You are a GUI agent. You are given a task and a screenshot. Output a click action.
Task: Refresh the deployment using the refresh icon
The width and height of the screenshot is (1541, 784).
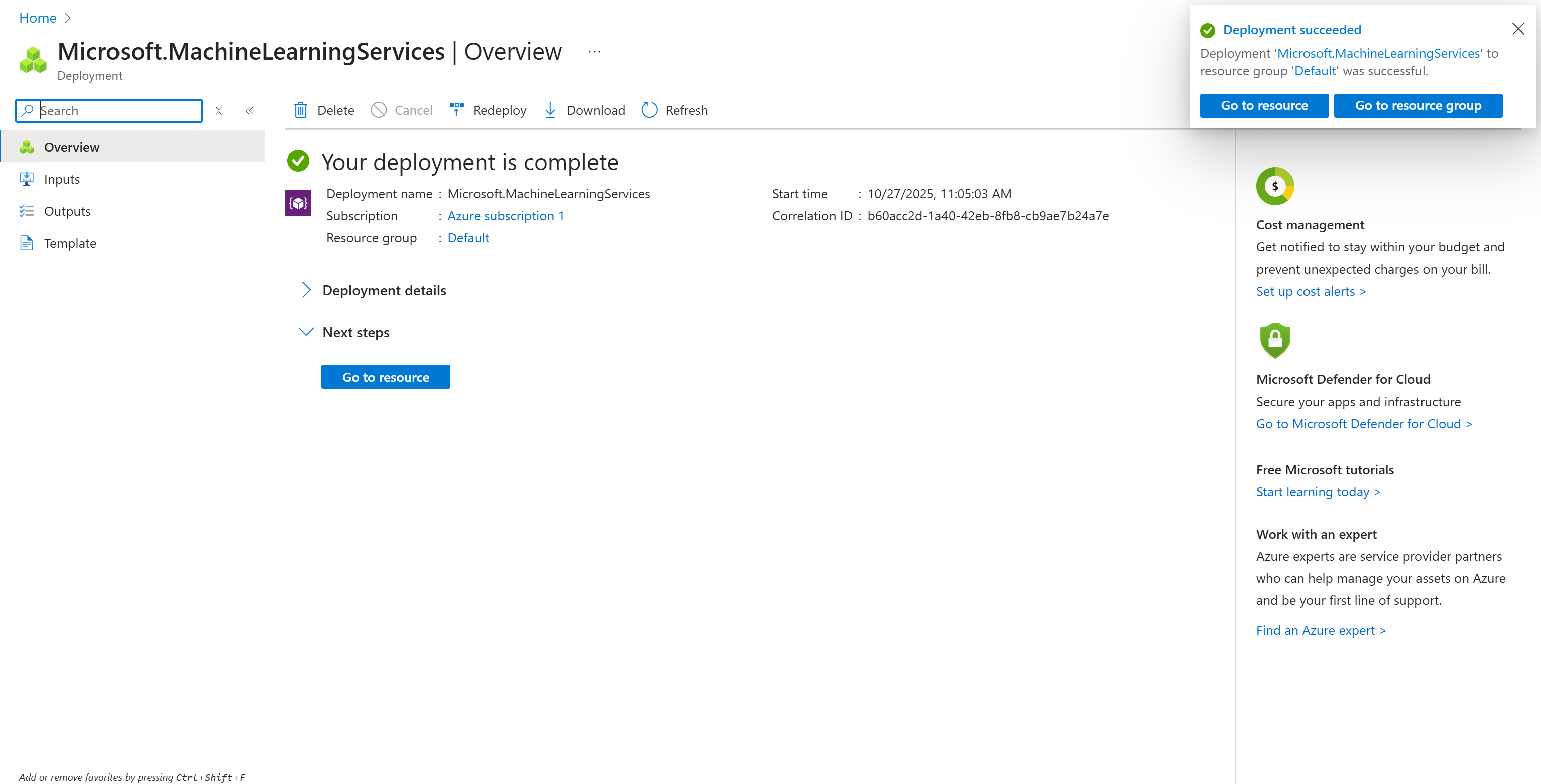649,110
